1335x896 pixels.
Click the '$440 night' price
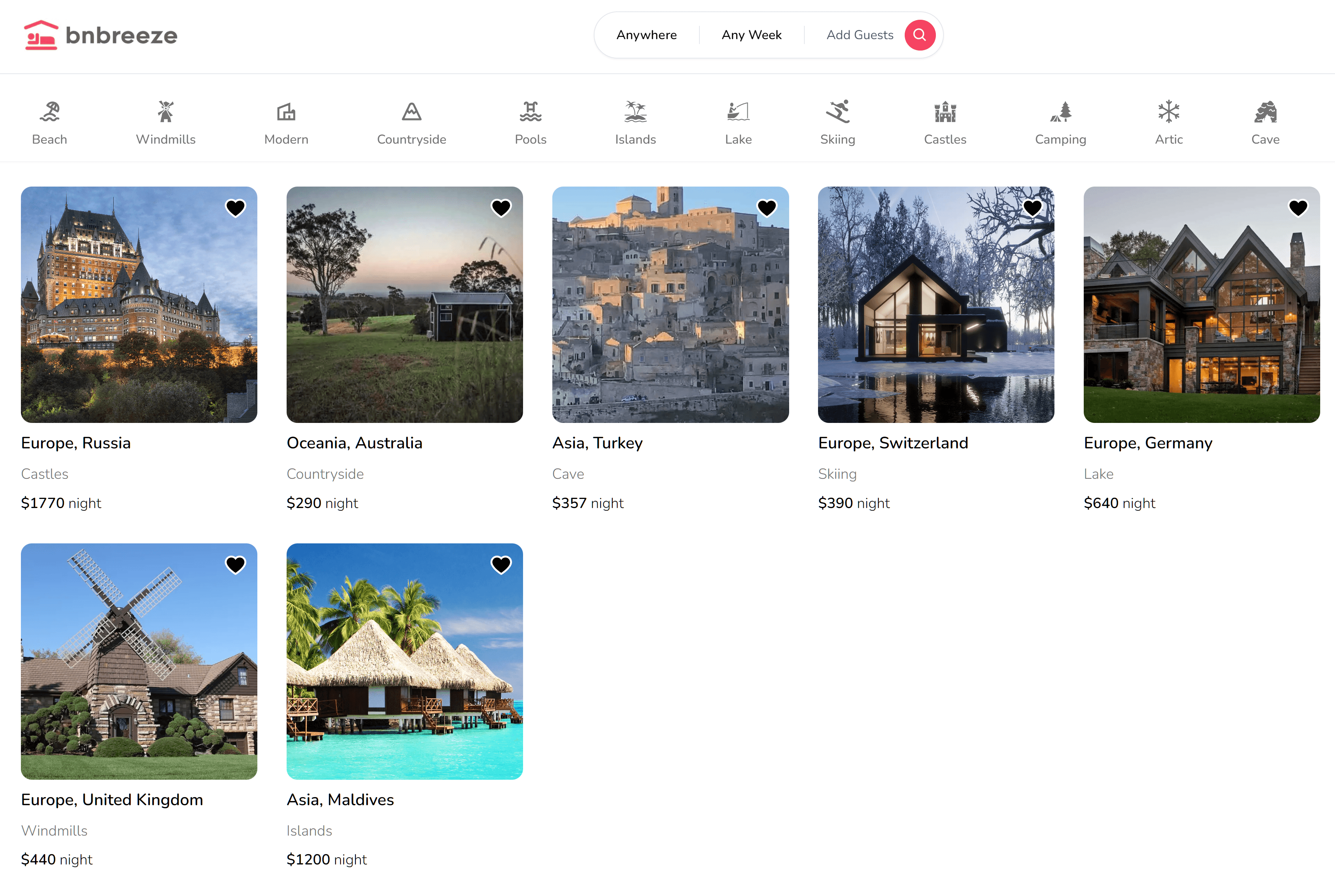pos(57,860)
